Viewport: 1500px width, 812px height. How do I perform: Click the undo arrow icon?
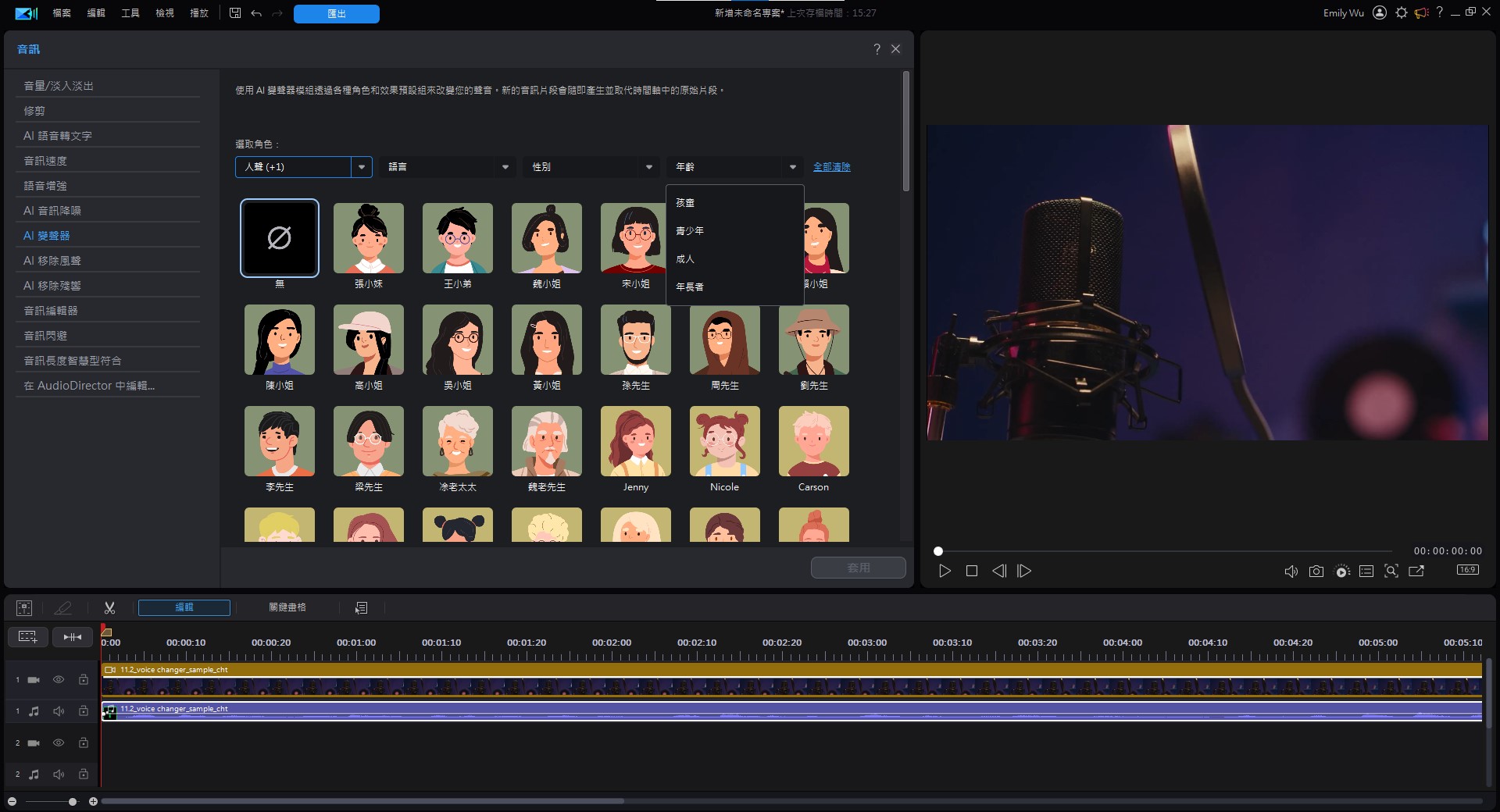(256, 13)
